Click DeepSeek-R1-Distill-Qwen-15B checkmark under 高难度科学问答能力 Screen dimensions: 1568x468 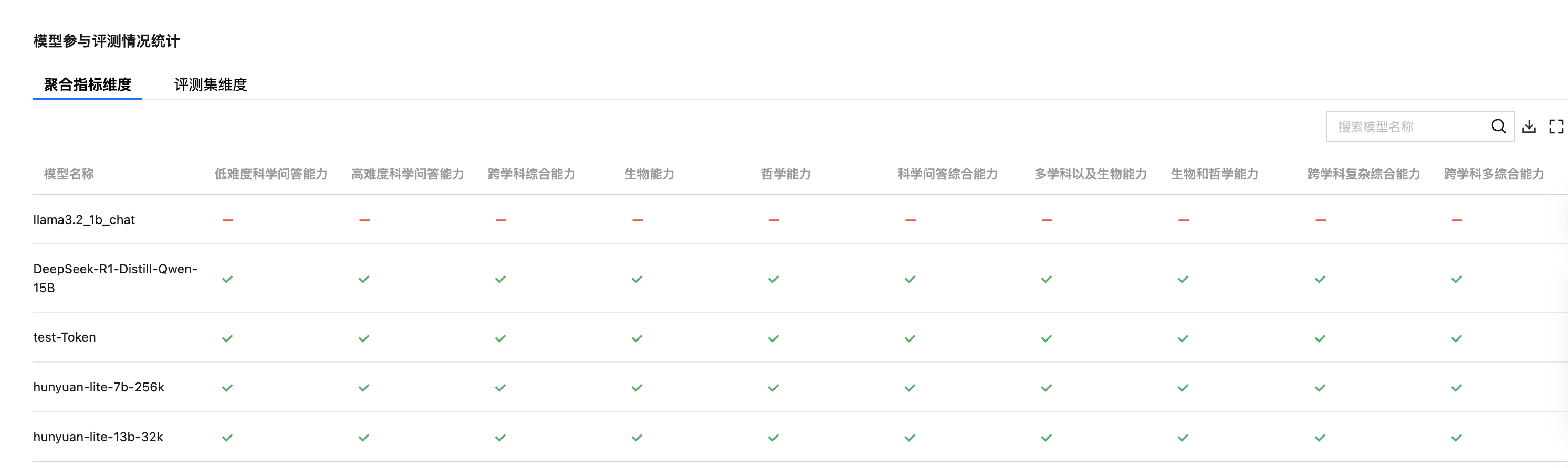coord(364,280)
